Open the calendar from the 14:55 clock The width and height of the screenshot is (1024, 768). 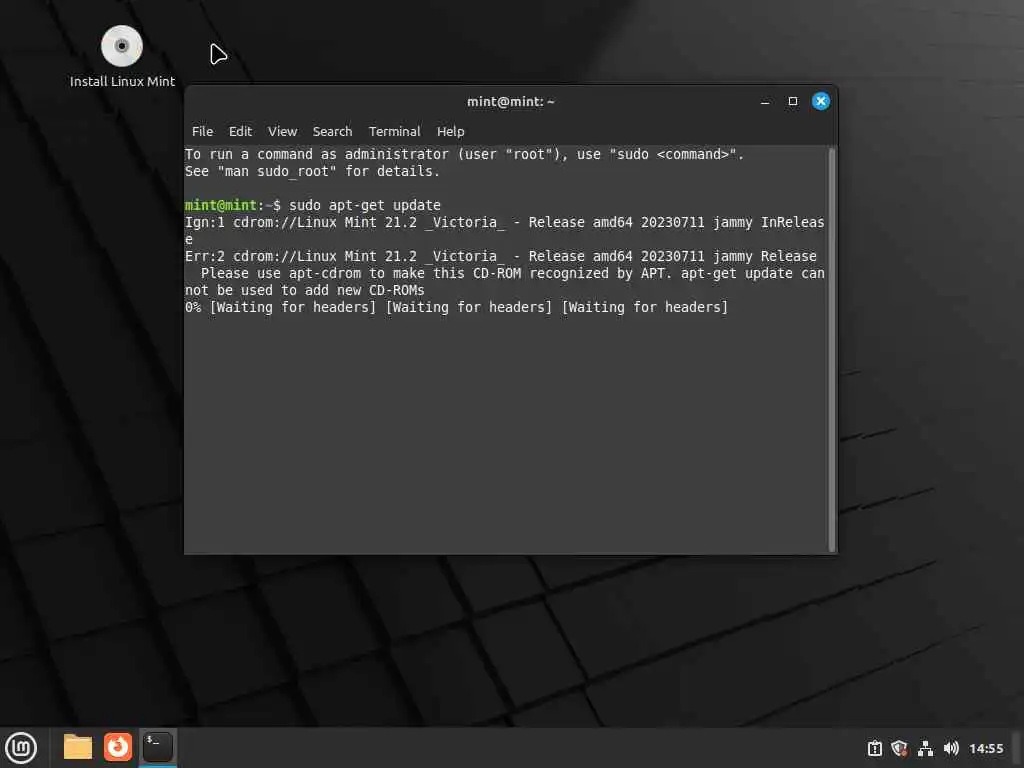tap(985, 748)
